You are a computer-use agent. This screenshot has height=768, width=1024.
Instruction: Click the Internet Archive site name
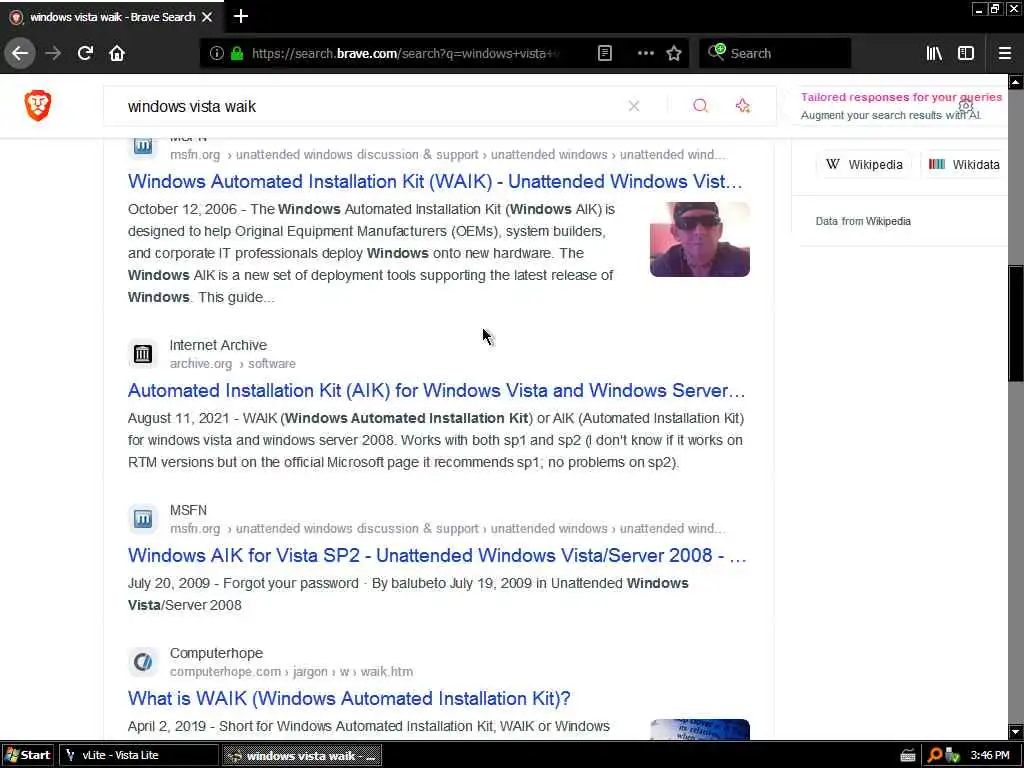[218, 345]
